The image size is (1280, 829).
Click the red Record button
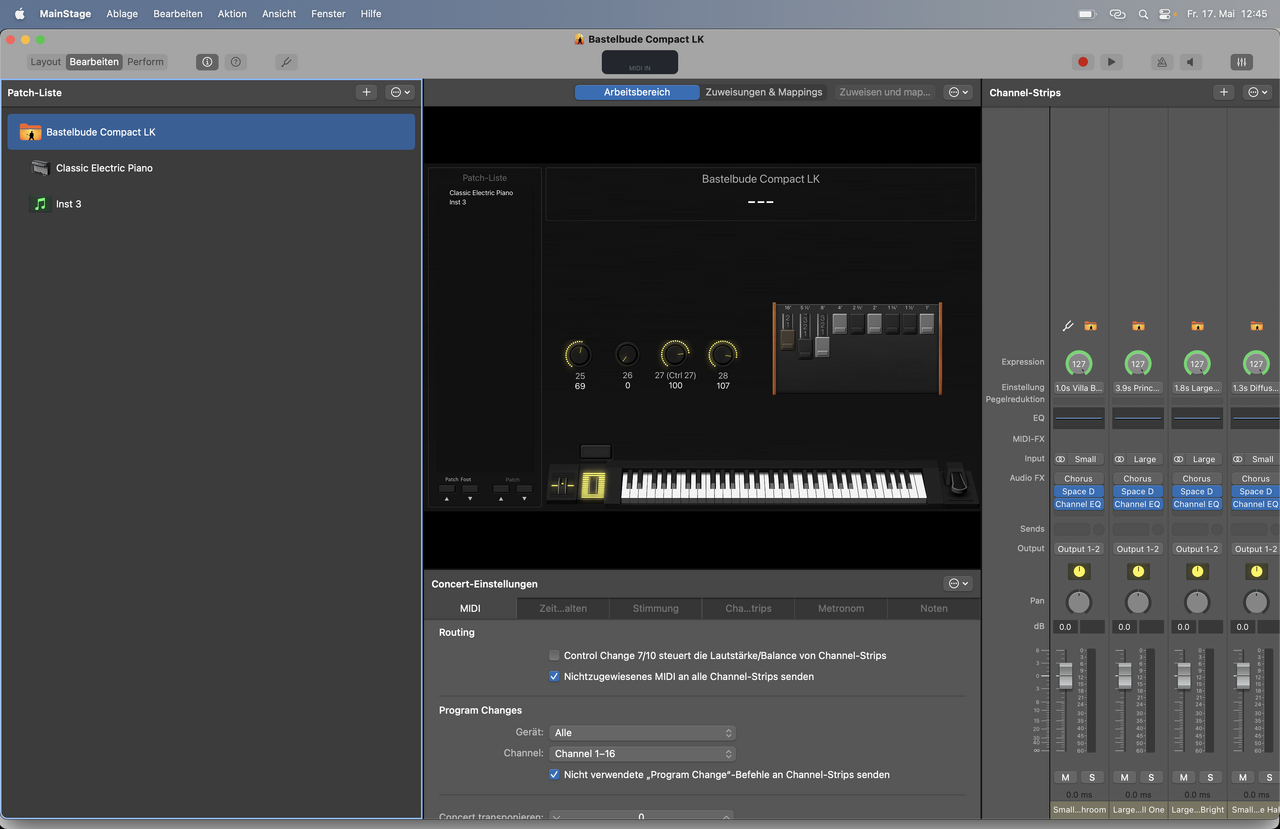coord(1082,62)
